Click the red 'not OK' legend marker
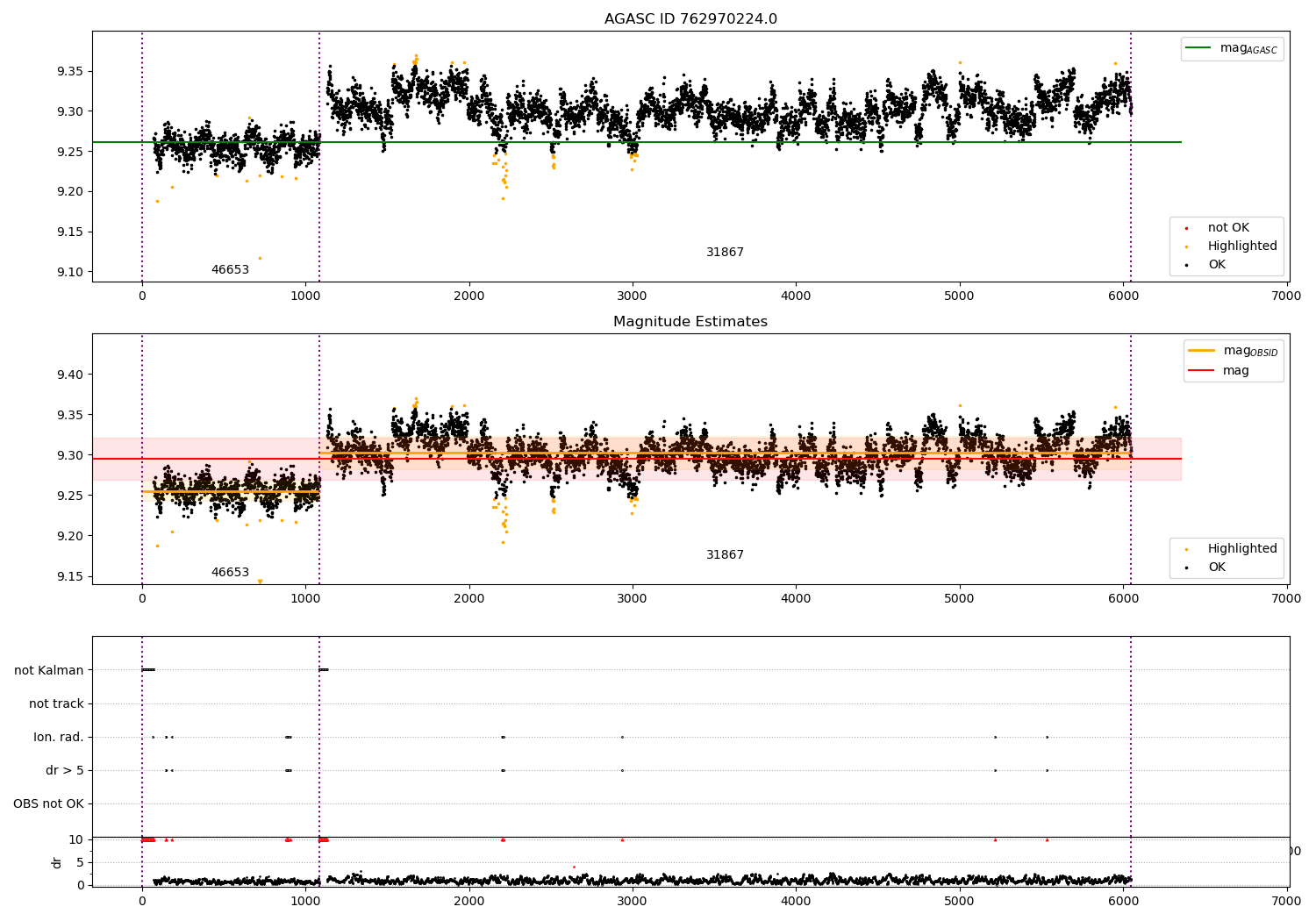 coord(1187,228)
